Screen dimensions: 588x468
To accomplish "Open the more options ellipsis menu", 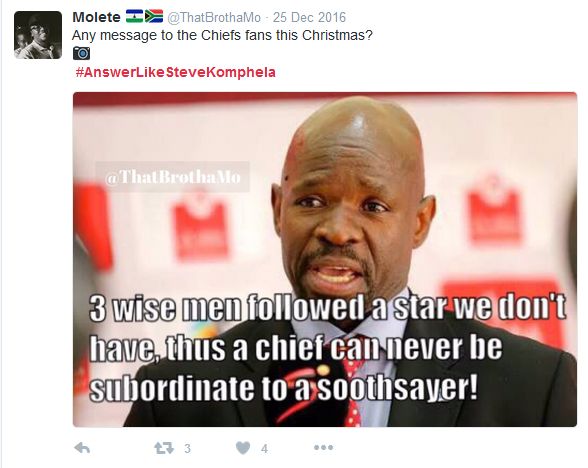I will point(323,447).
